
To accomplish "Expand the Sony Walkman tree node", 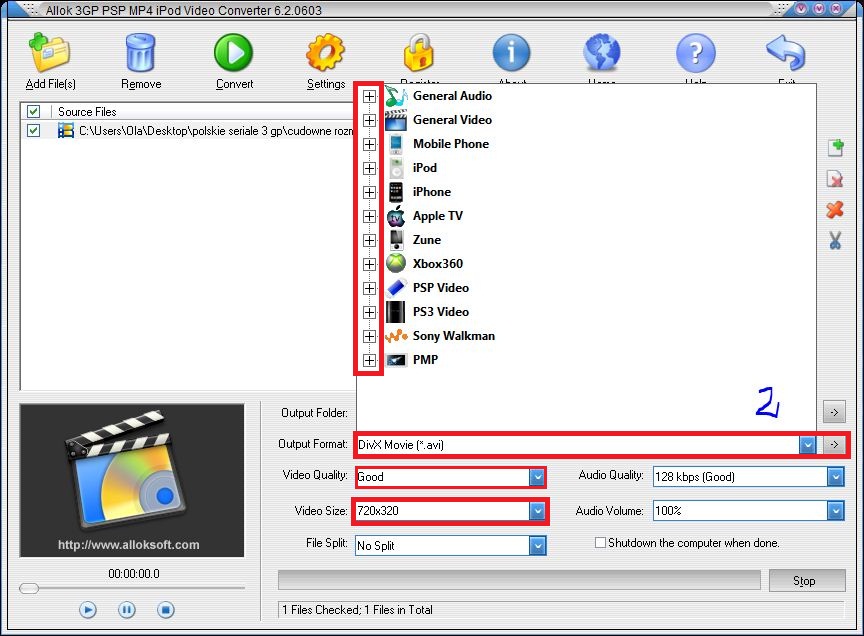I will click(x=370, y=336).
